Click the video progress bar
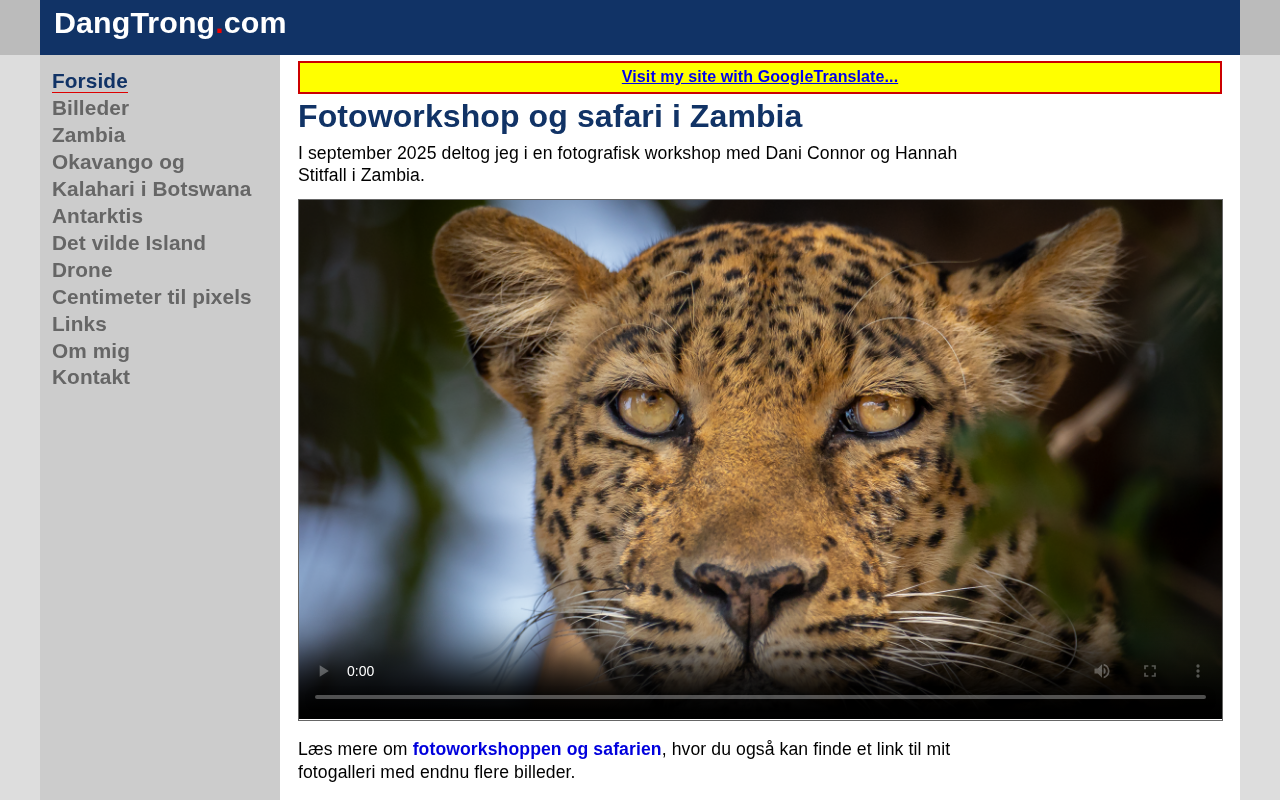This screenshot has width=1280, height=800. (x=760, y=697)
